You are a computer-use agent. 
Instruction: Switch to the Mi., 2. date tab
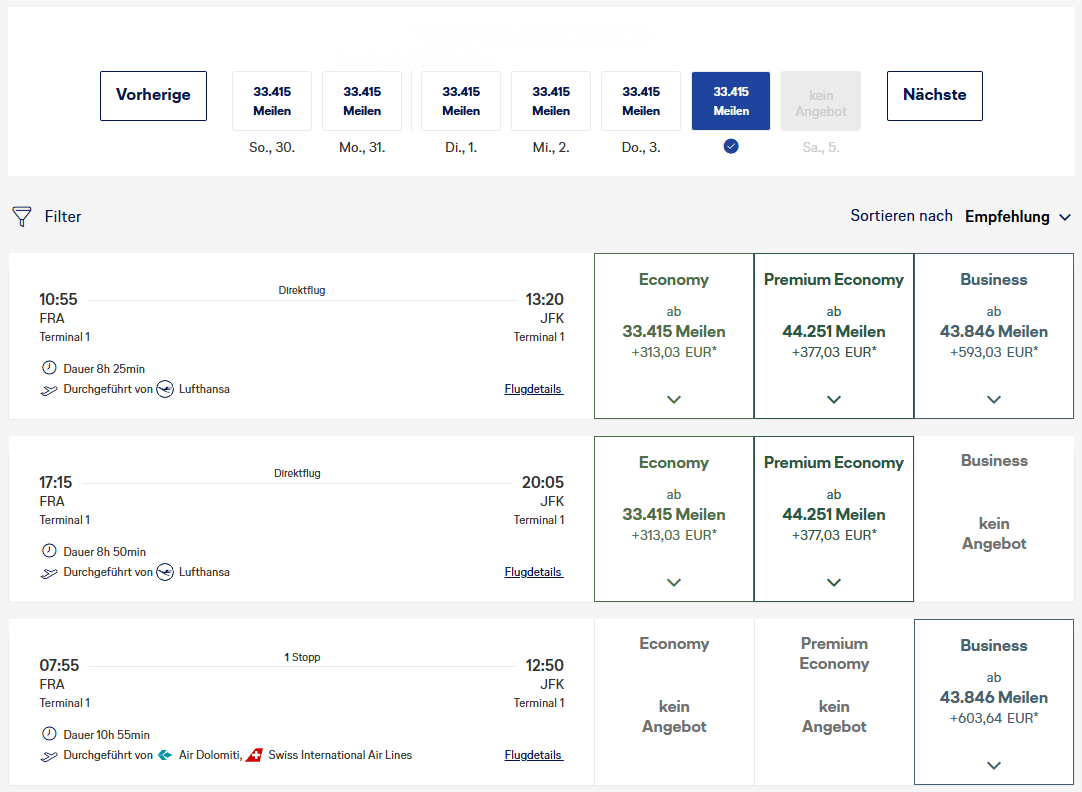(550, 100)
